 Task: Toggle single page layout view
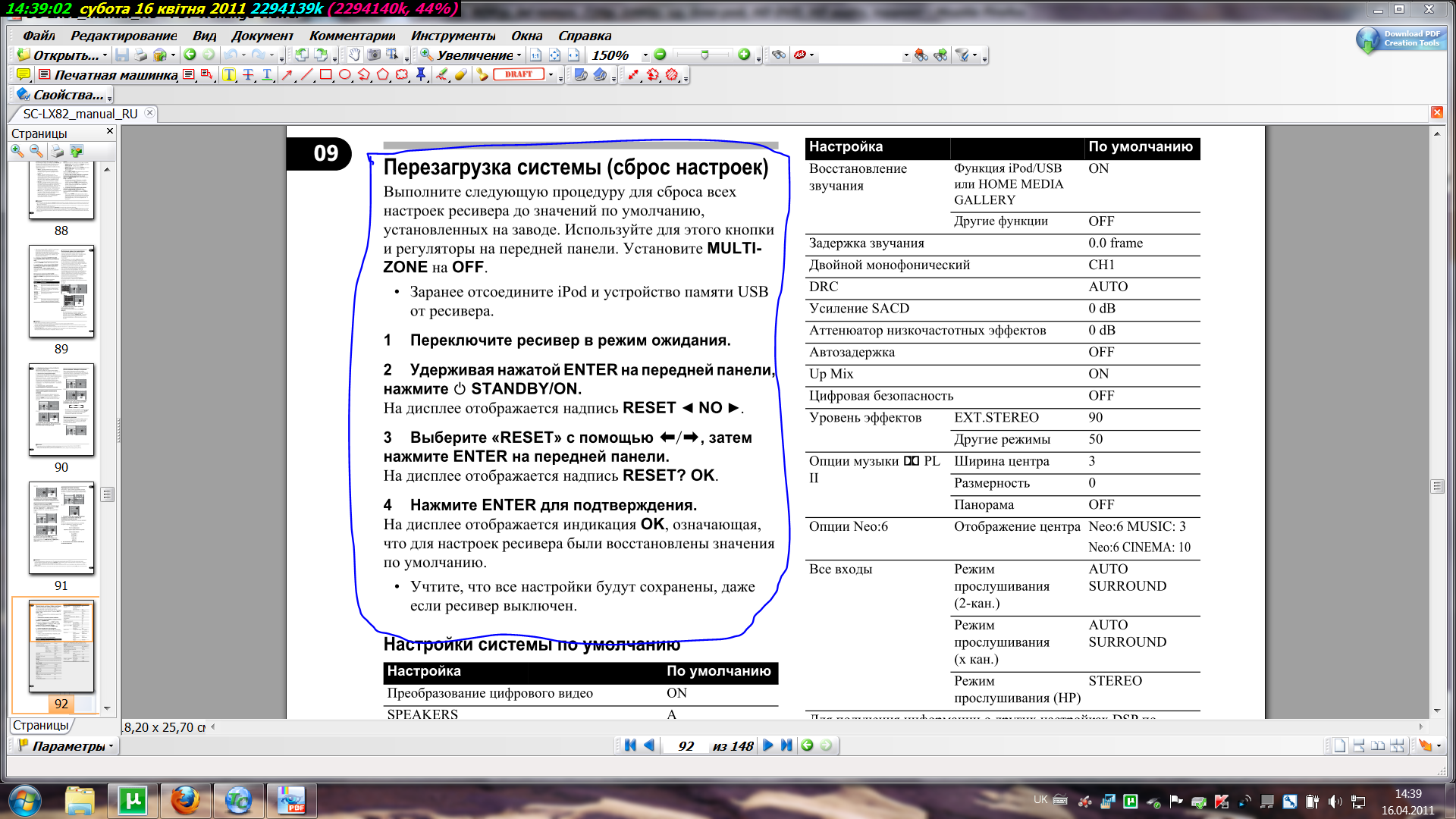click(x=1340, y=745)
